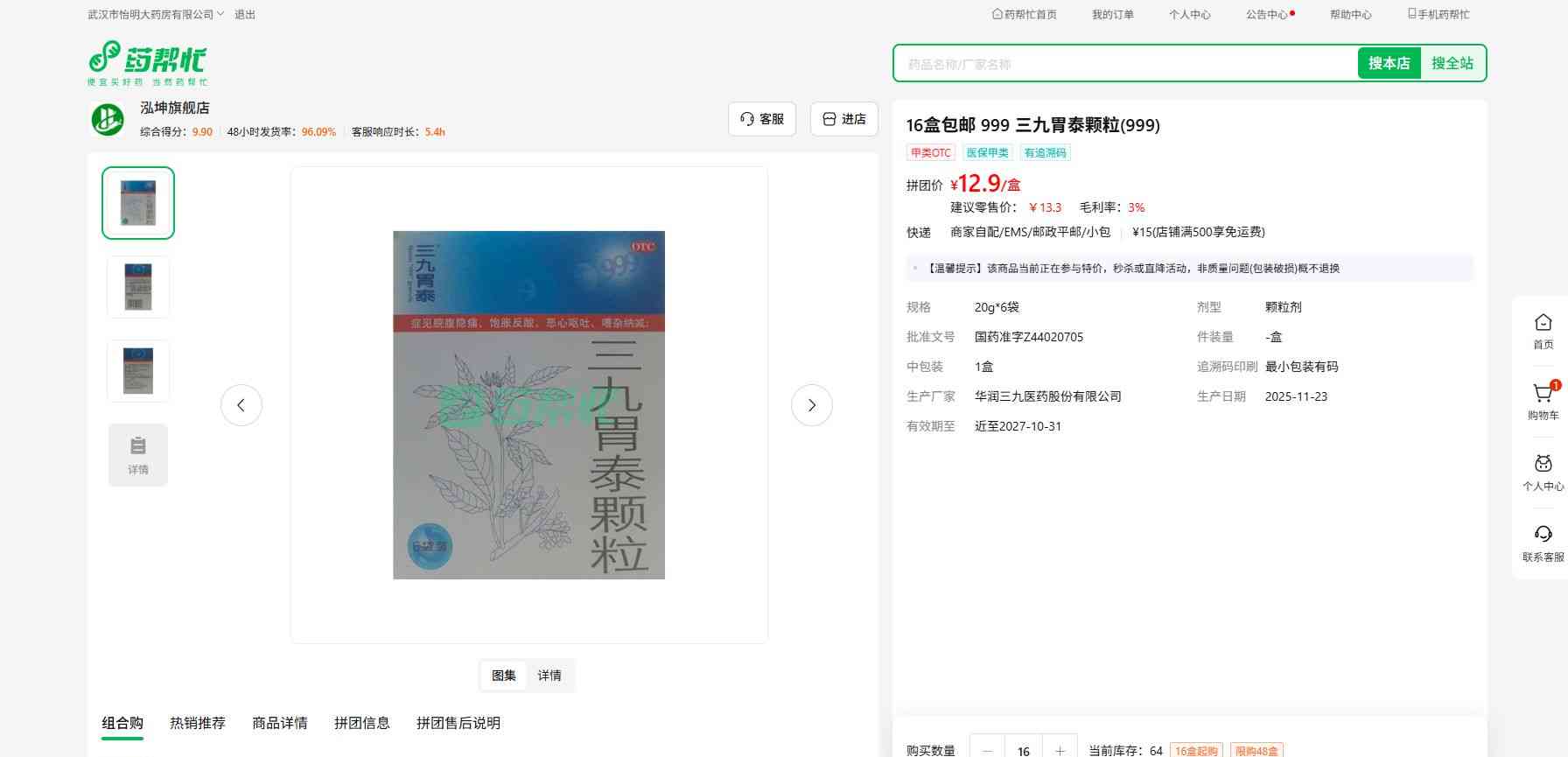The image size is (1568, 757).
Task: Click the 泓坤旗舰店 store avatar
Action: coord(108,119)
